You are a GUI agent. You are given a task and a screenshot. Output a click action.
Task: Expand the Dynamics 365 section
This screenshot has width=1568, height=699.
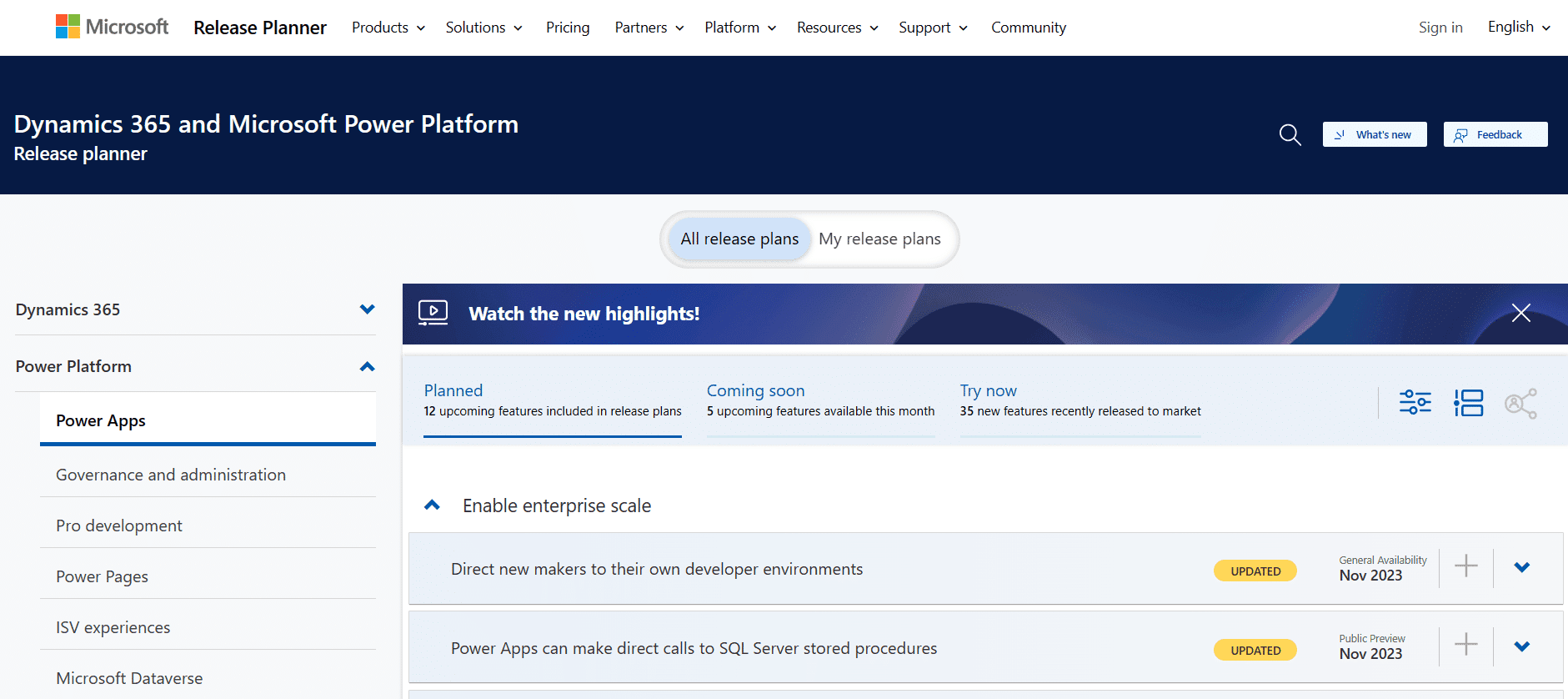[367, 309]
